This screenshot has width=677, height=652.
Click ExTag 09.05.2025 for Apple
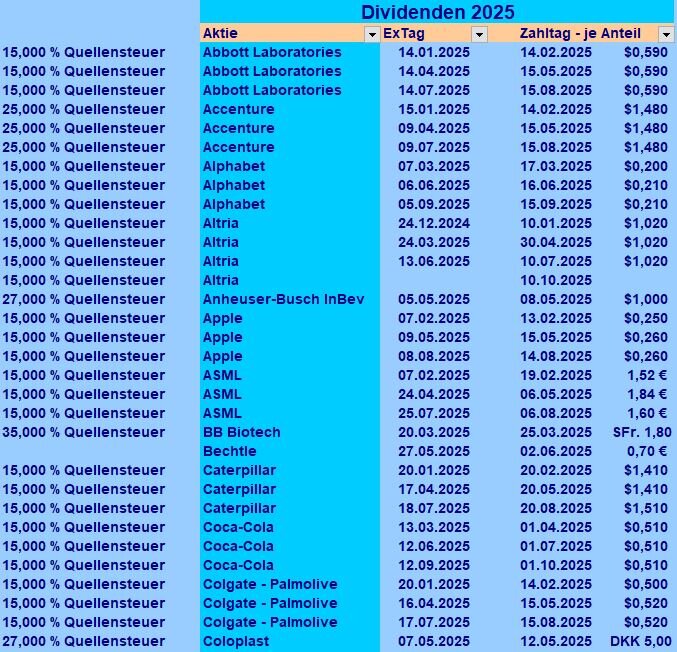(434, 337)
